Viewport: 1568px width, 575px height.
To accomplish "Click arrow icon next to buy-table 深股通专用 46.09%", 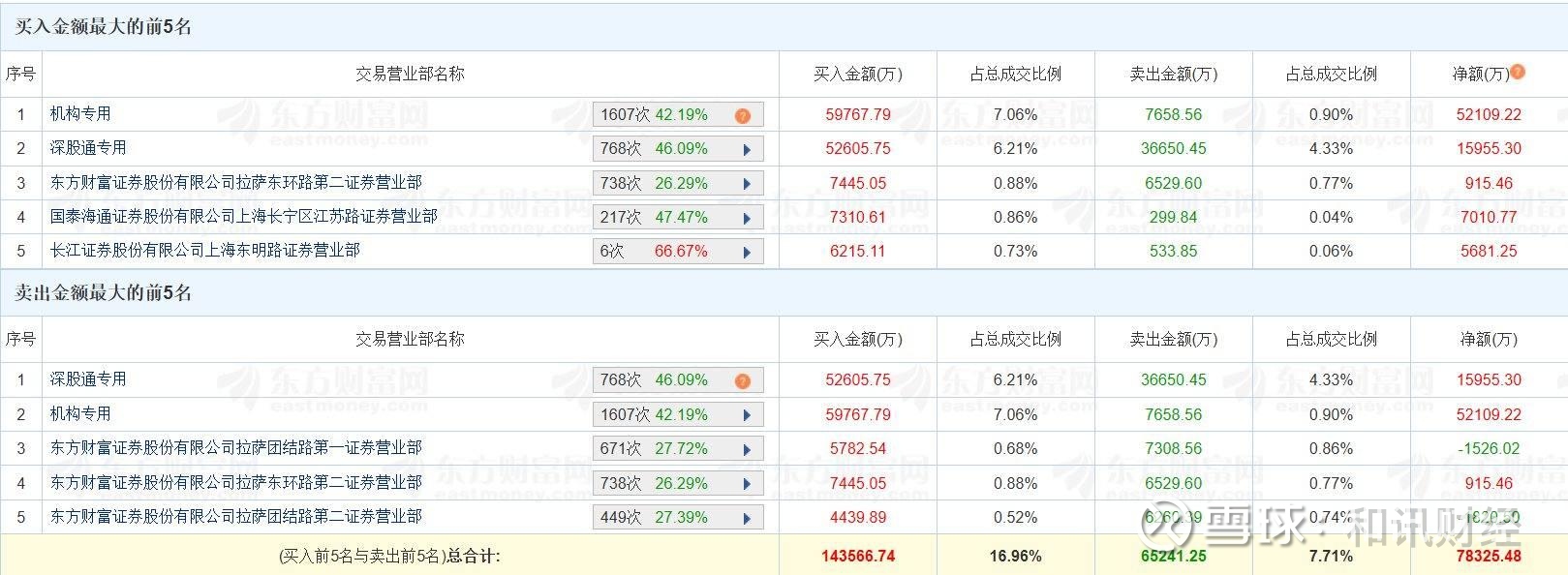I will point(747,150).
